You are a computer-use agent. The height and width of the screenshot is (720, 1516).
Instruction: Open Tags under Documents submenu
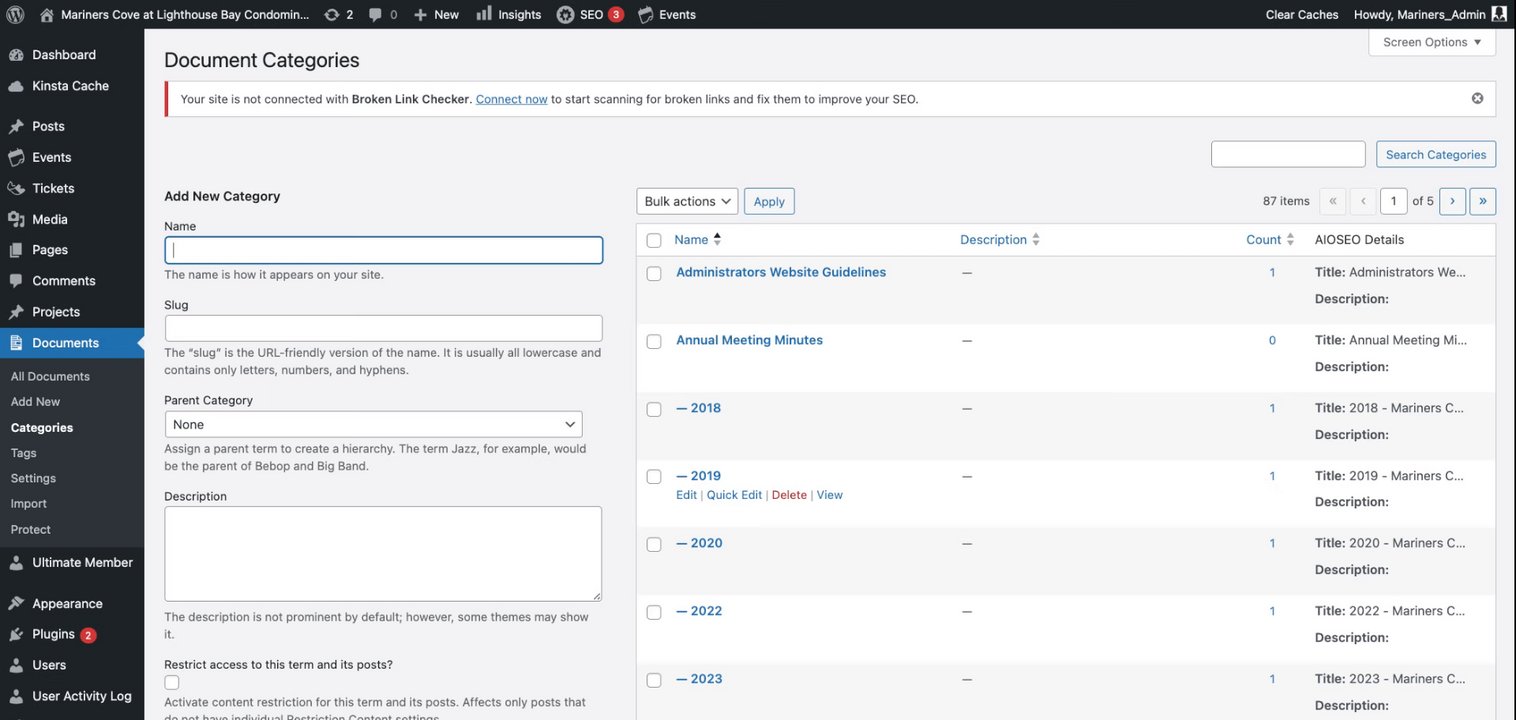[24, 453]
